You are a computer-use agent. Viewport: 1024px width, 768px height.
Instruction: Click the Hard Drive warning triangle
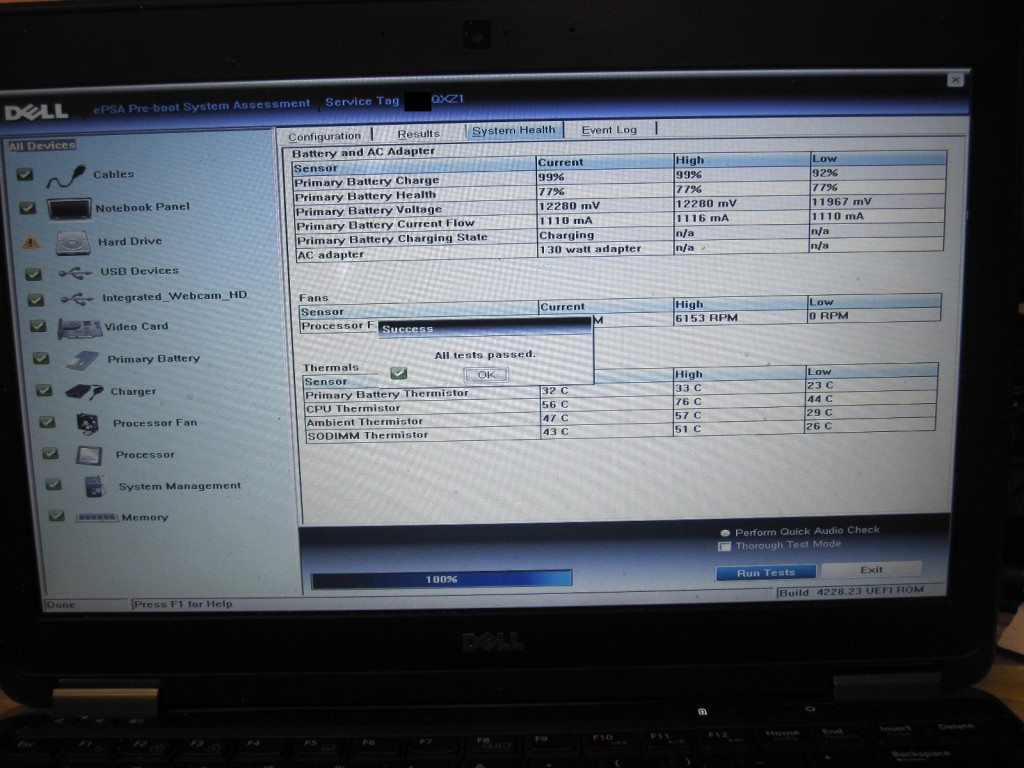pyautogui.click(x=31, y=244)
